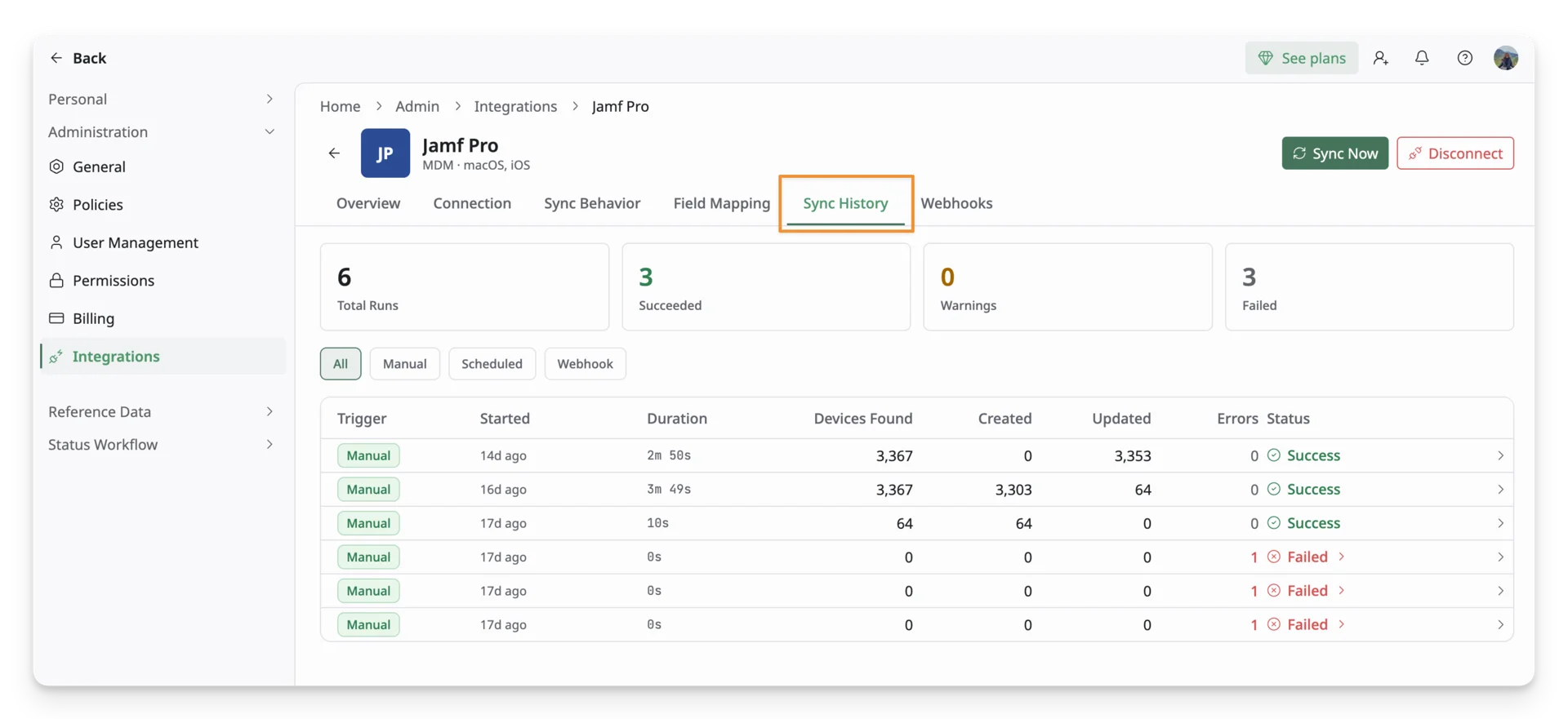Expand the Status Workflow section
The height and width of the screenshot is (719, 1568).
click(162, 445)
